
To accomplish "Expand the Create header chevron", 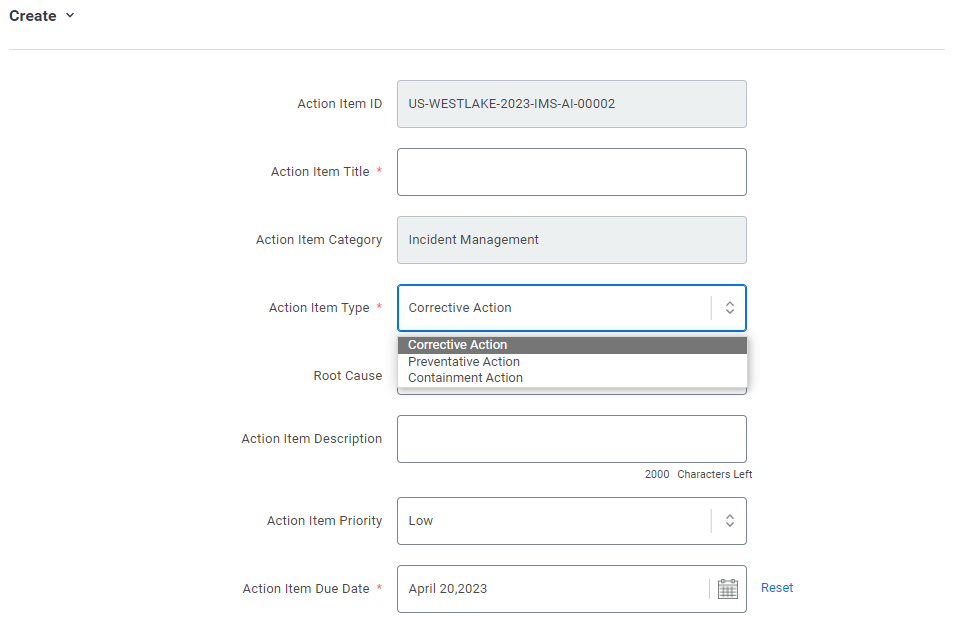I will [70, 15].
